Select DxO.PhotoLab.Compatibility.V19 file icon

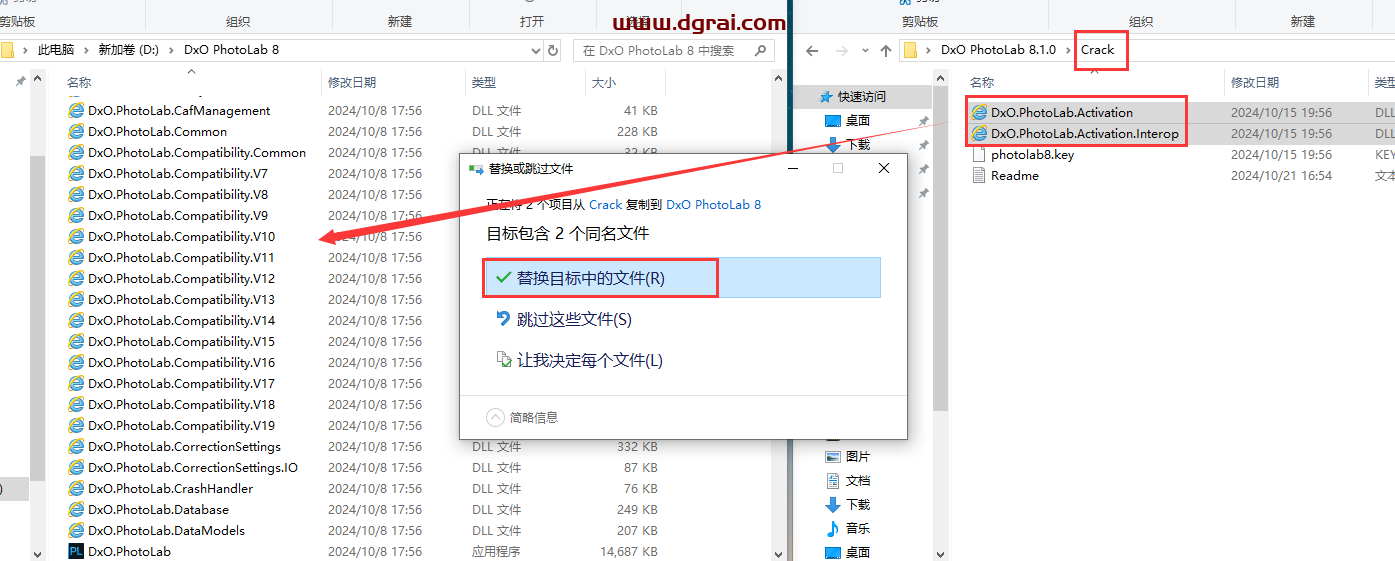coord(75,425)
